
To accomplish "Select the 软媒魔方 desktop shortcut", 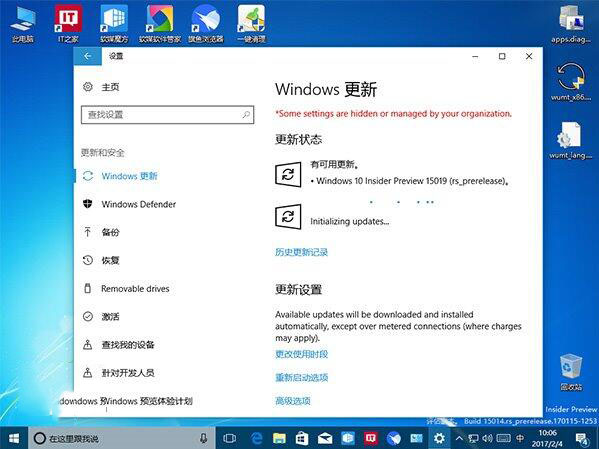I will pos(114,24).
